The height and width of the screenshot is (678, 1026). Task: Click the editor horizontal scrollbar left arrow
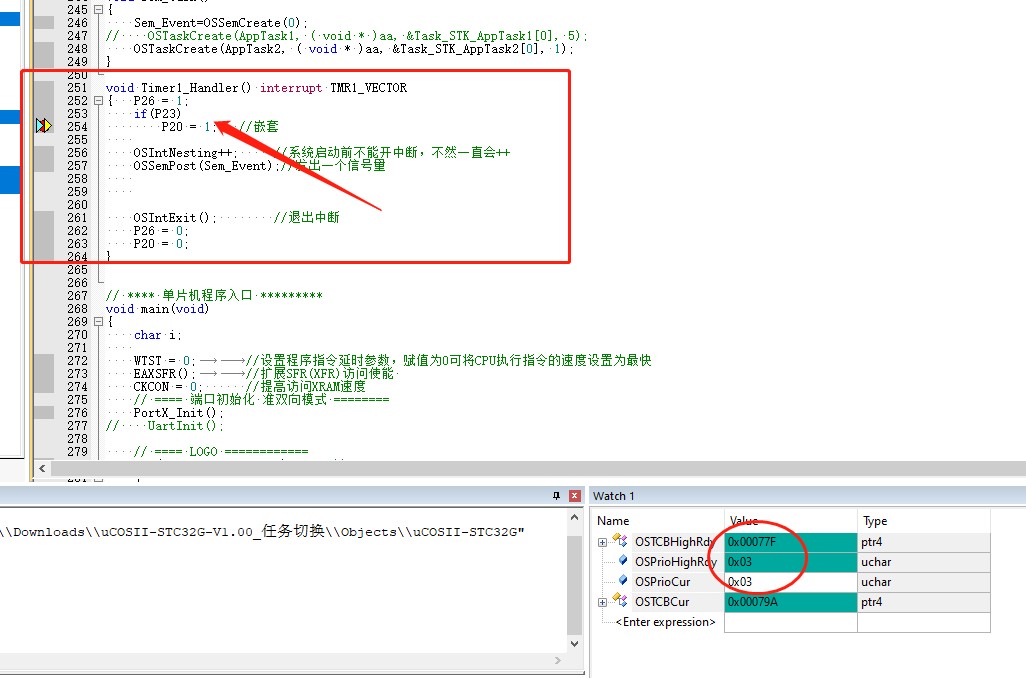[x=43, y=468]
